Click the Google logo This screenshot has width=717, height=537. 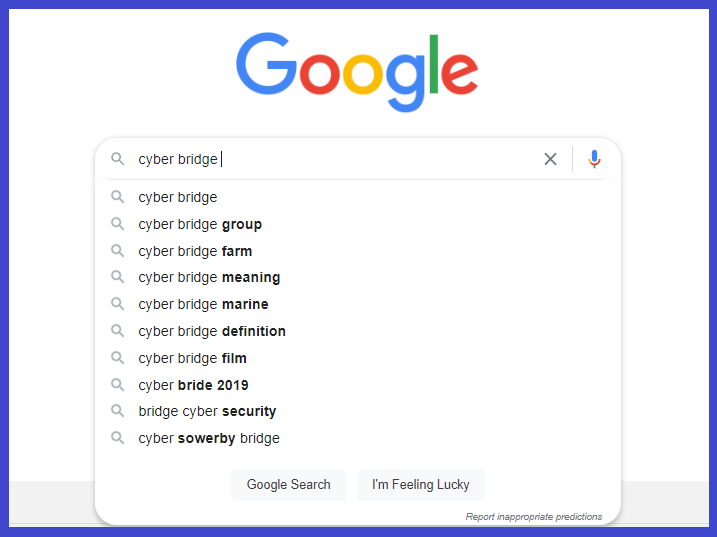(357, 72)
